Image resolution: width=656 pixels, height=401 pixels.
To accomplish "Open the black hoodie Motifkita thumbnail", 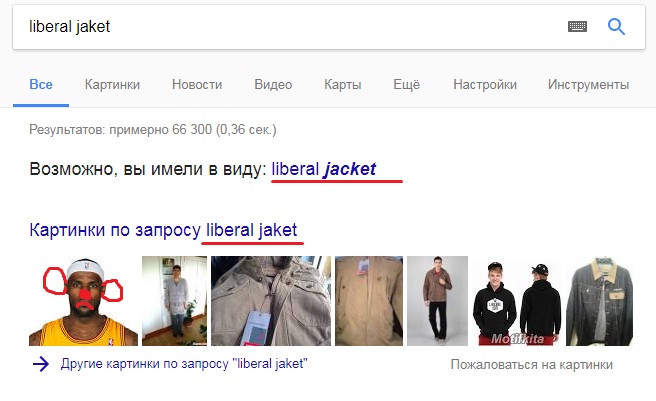I will pos(517,301).
